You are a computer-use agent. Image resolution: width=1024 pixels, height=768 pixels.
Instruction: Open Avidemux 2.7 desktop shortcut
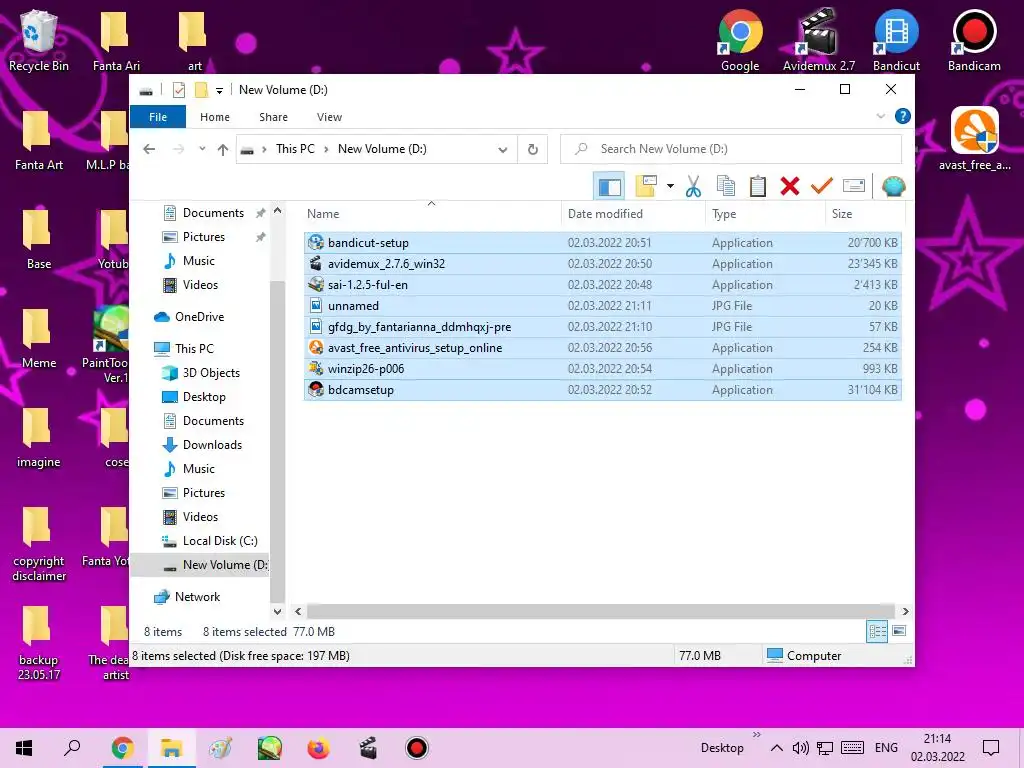coord(819,41)
